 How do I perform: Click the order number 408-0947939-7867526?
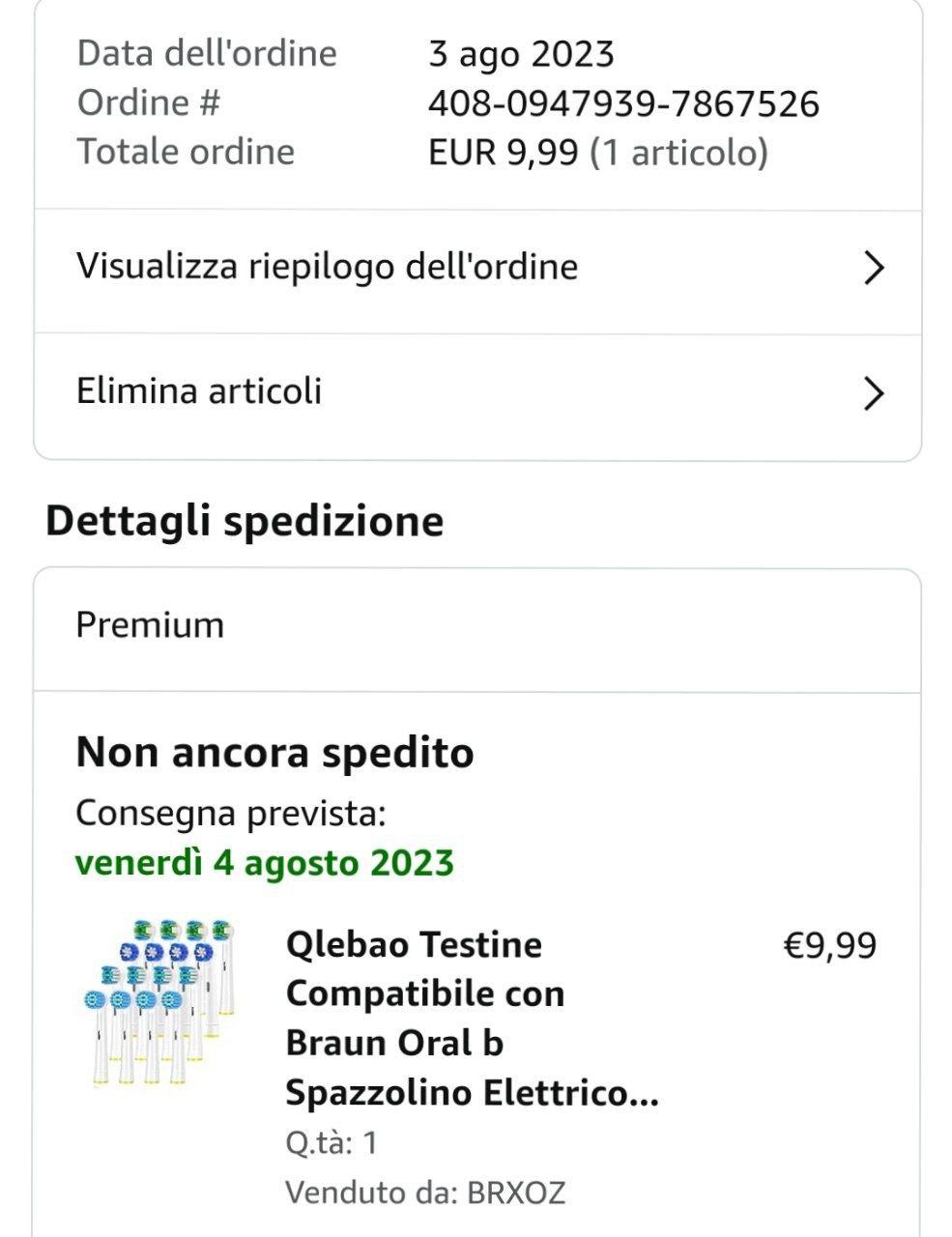point(623,103)
